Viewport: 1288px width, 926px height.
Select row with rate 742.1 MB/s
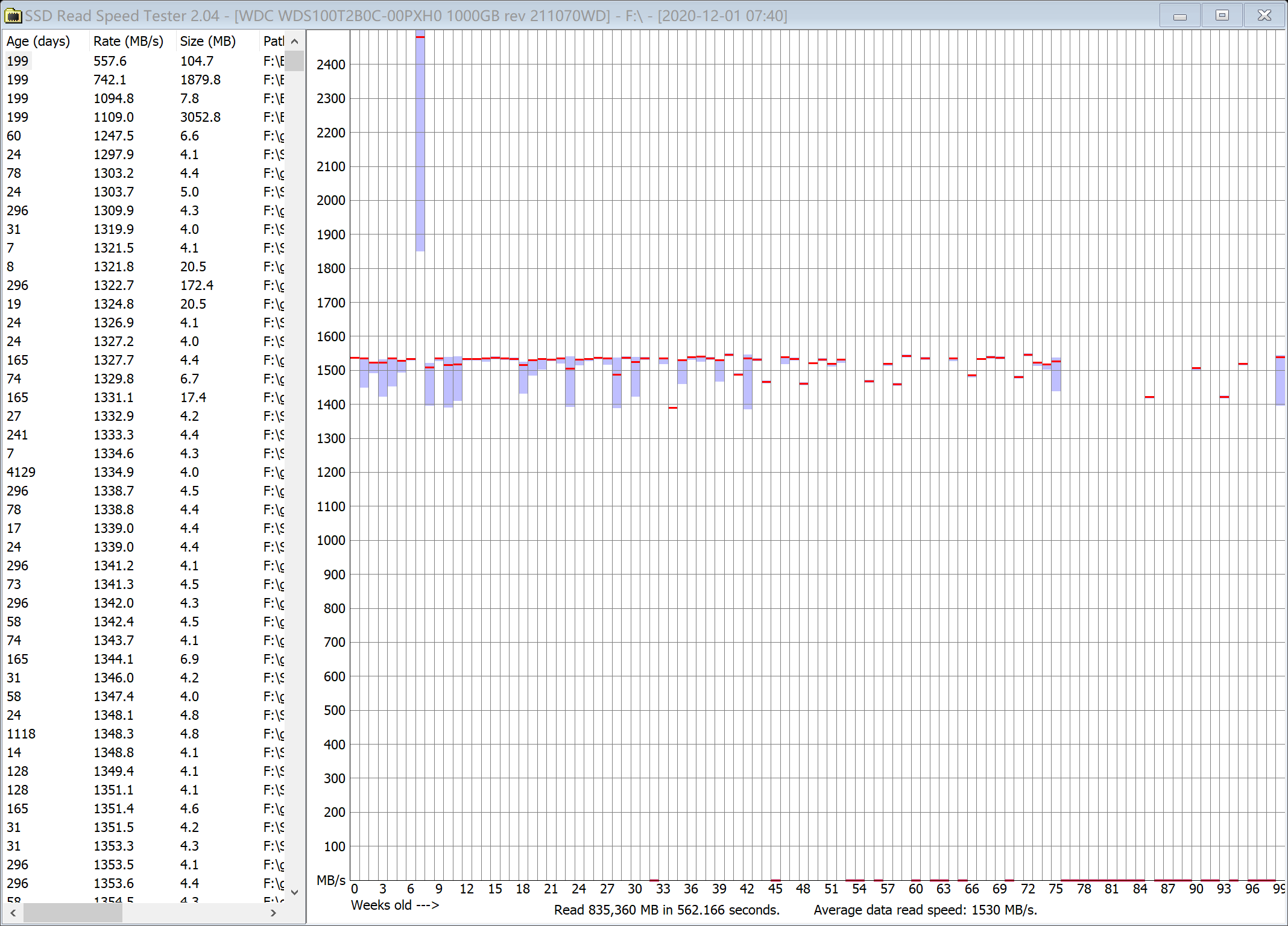coord(144,80)
